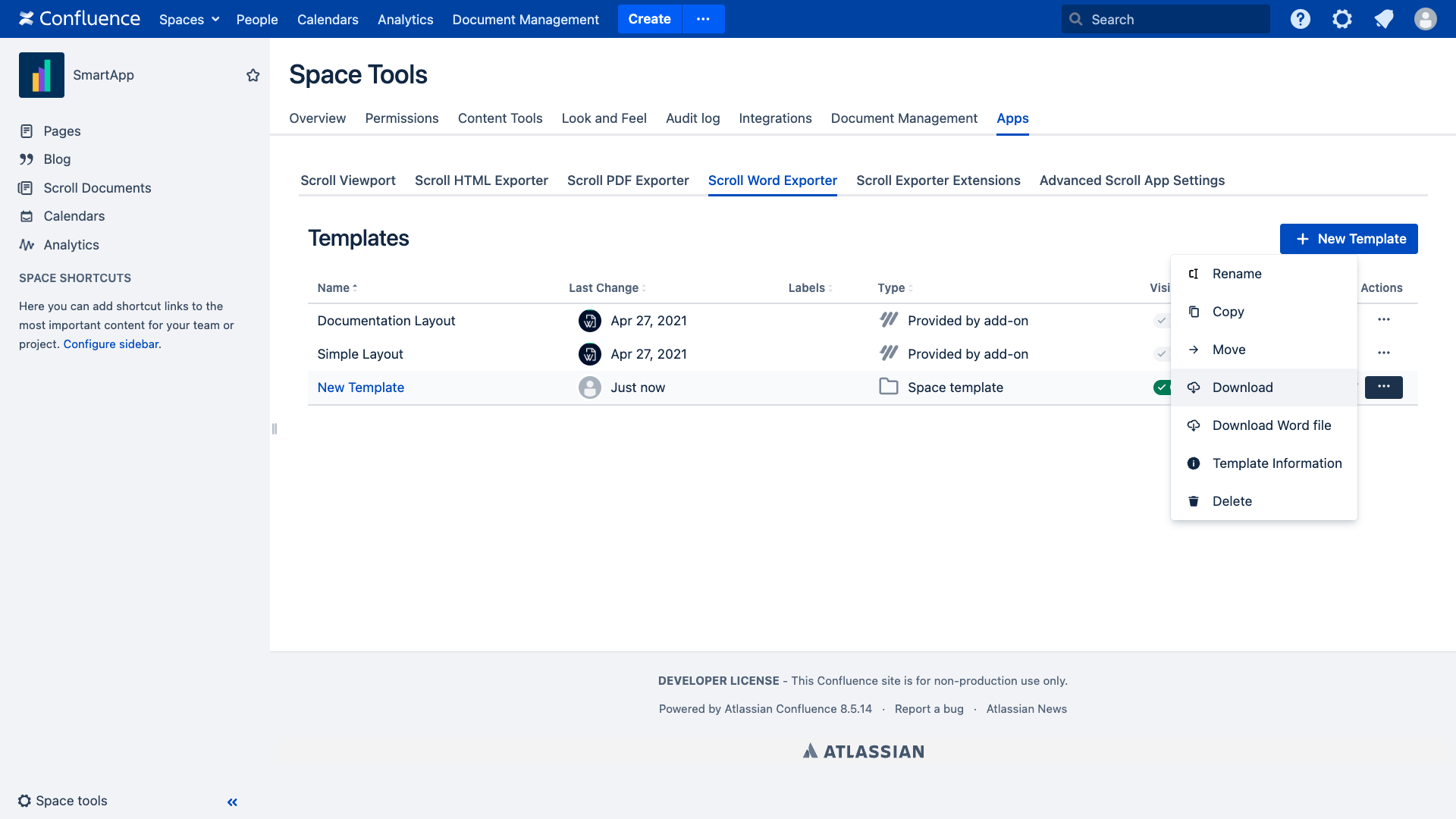The image size is (1456, 819).
Task: Select Download Word file menu entry
Action: (1271, 425)
